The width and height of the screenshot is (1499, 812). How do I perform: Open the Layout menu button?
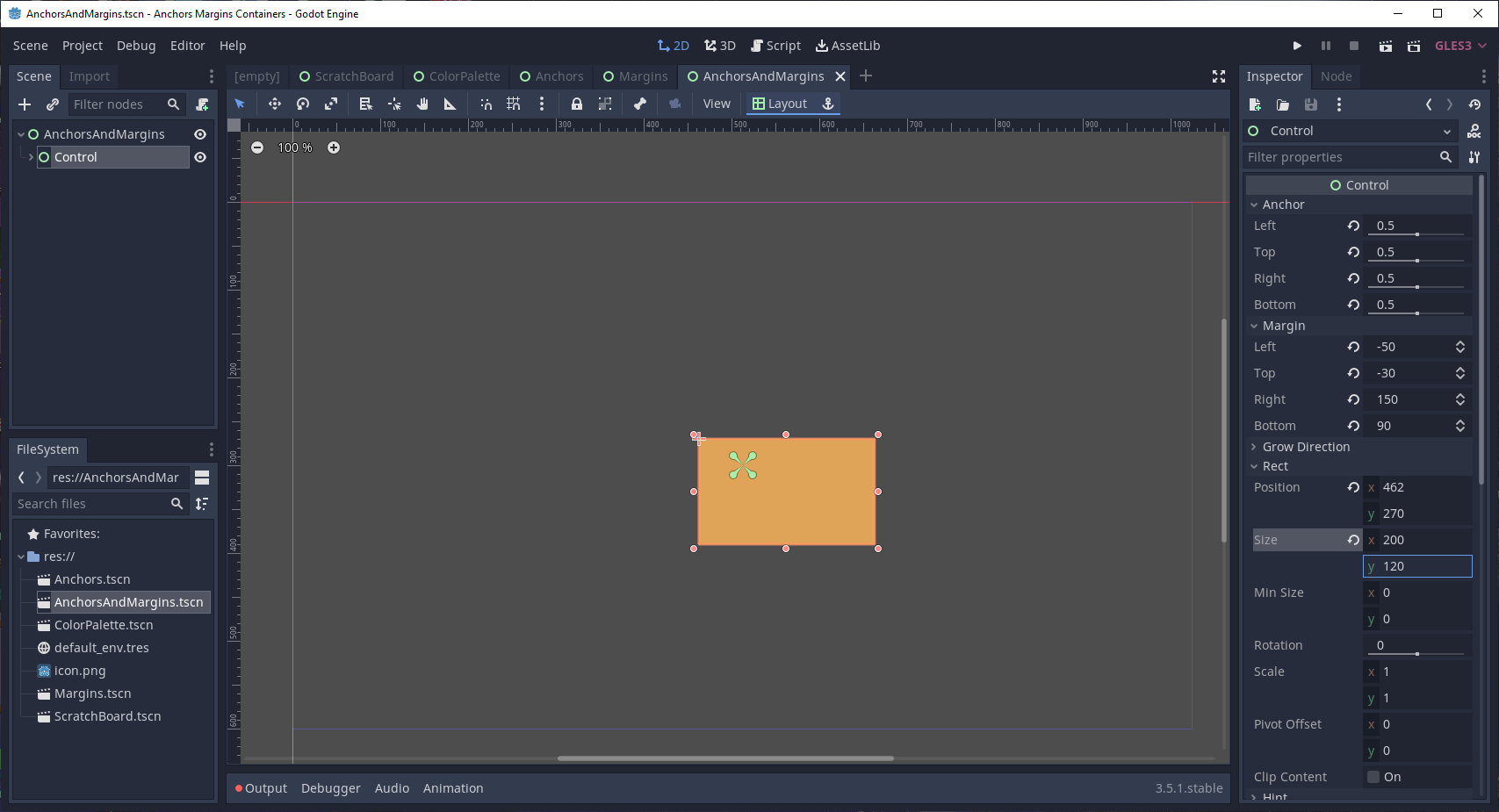(784, 103)
